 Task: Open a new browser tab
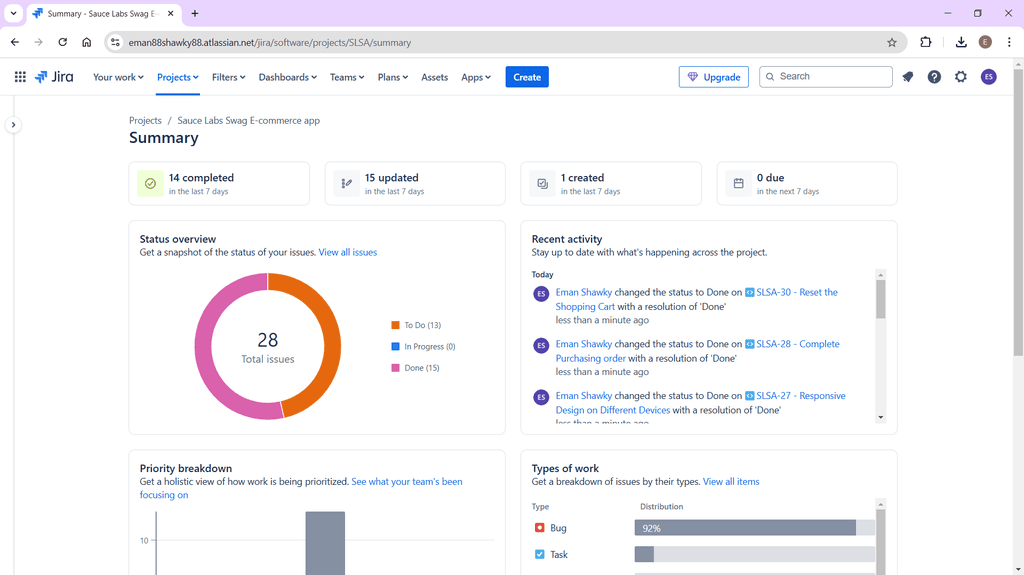pos(195,13)
